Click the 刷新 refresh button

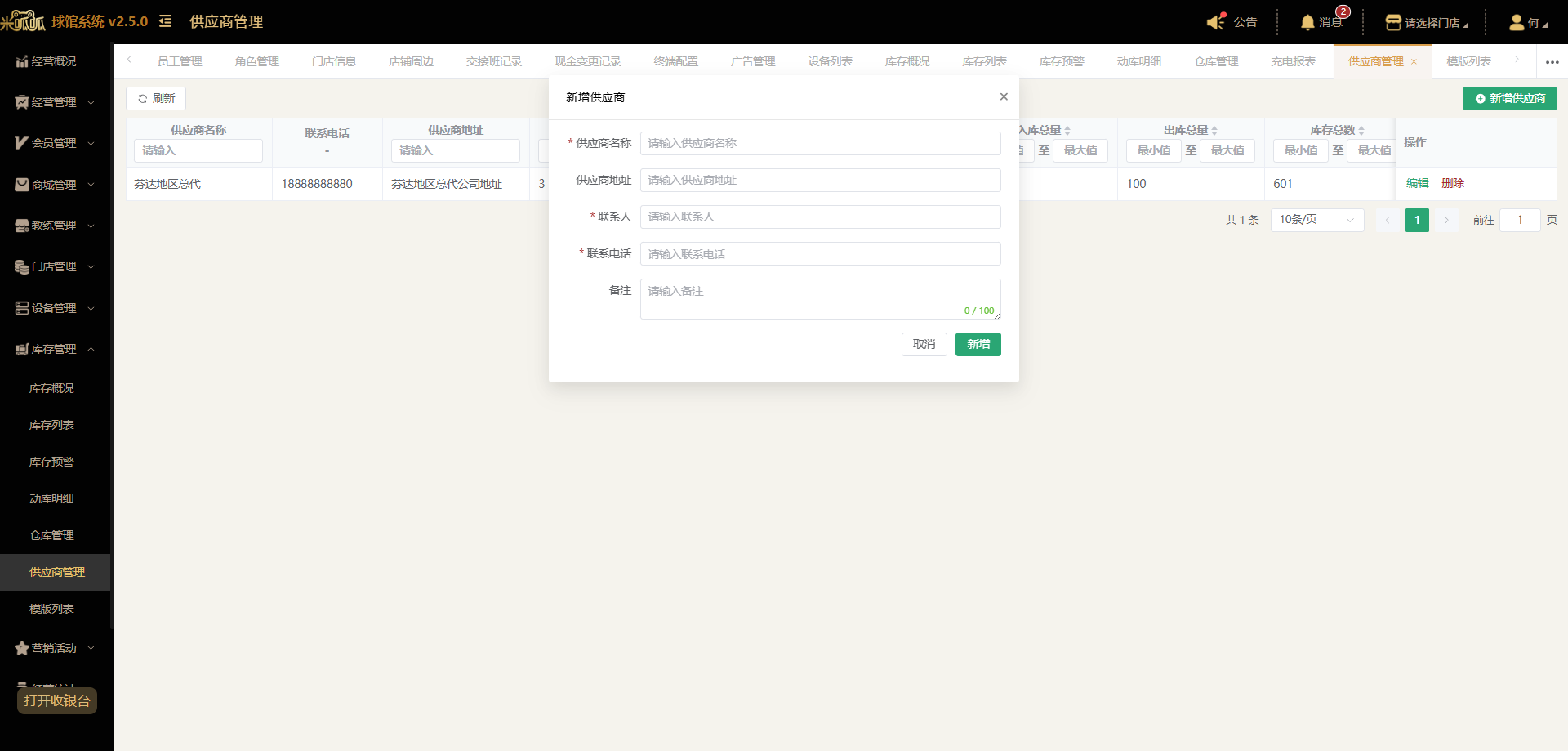pos(156,98)
